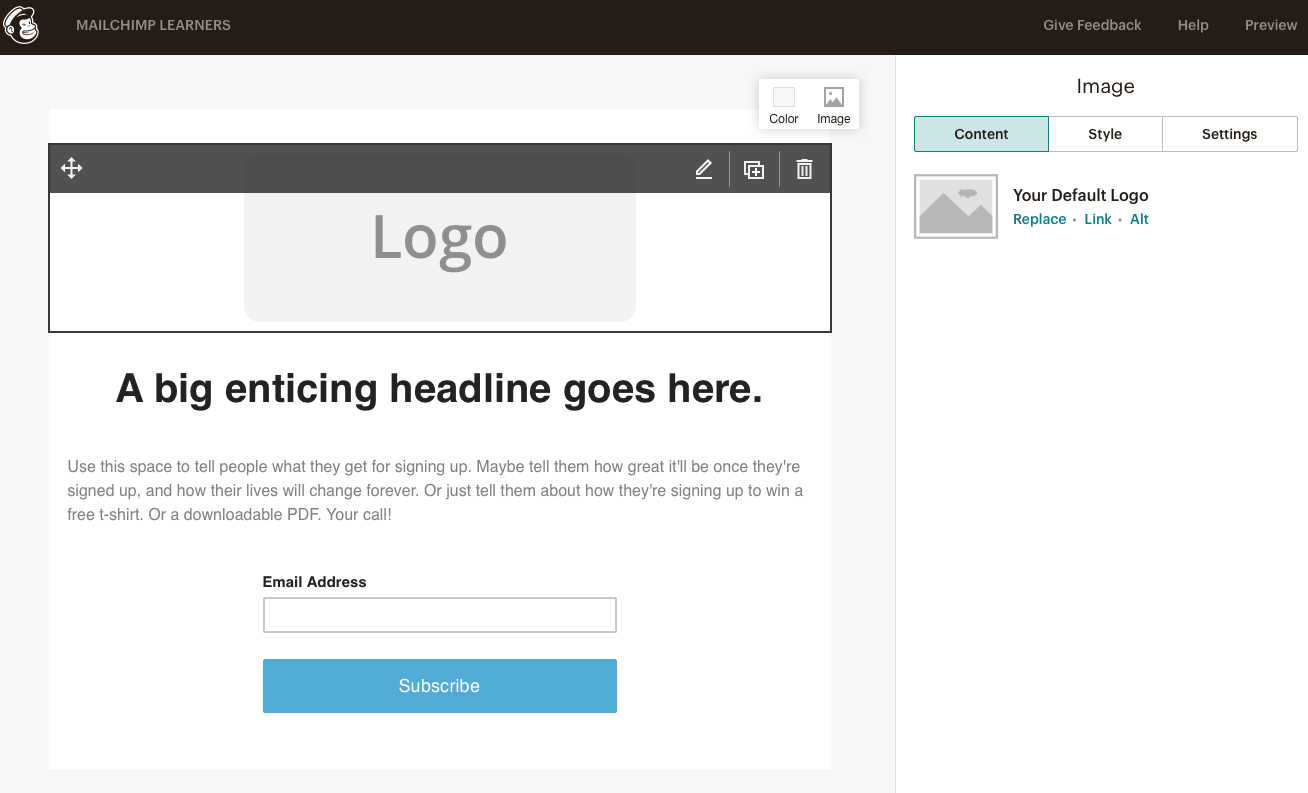Open the background Color swatch option
Viewport: 1308px width, 793px height.
[x=784, y=105]
